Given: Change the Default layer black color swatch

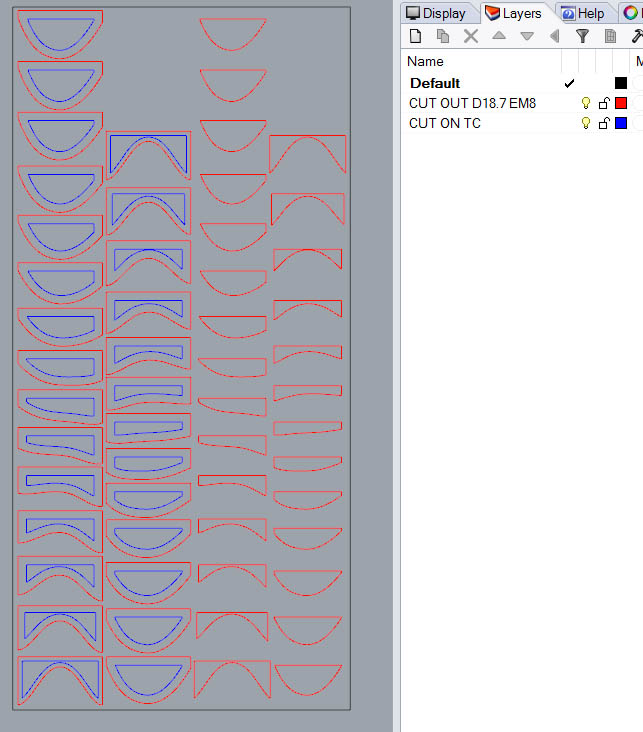Looking at the screenshot, I should point(621,83).
